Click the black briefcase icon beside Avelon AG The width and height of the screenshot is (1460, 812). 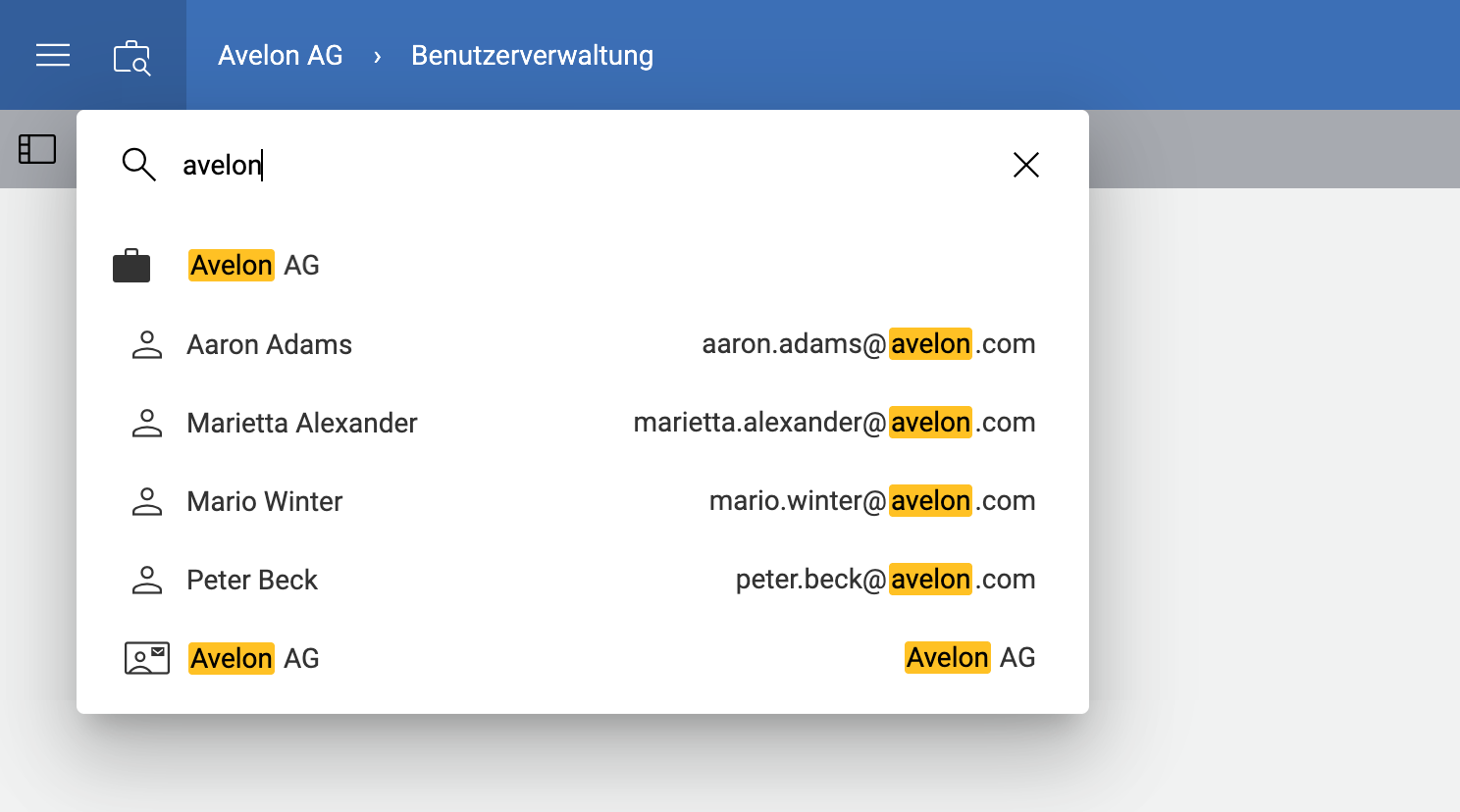click(131, 266)
